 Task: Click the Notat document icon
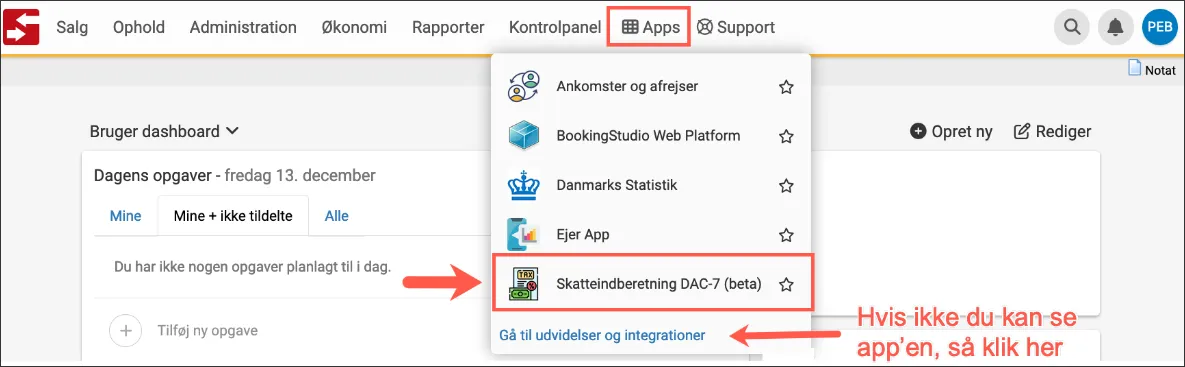[x=1134, y=69]
